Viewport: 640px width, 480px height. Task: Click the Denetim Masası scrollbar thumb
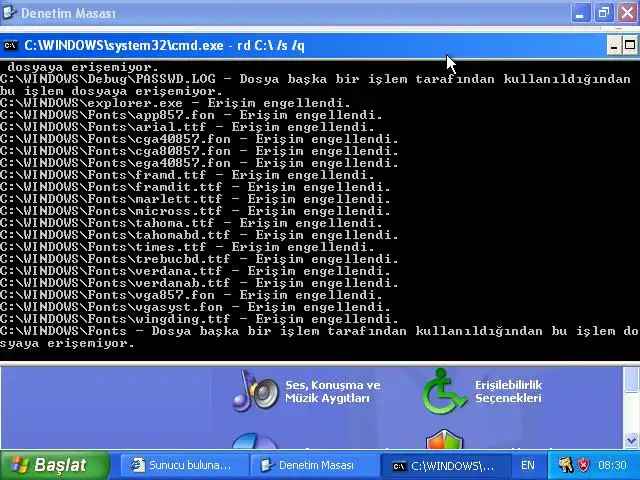[x=631, y=379]
